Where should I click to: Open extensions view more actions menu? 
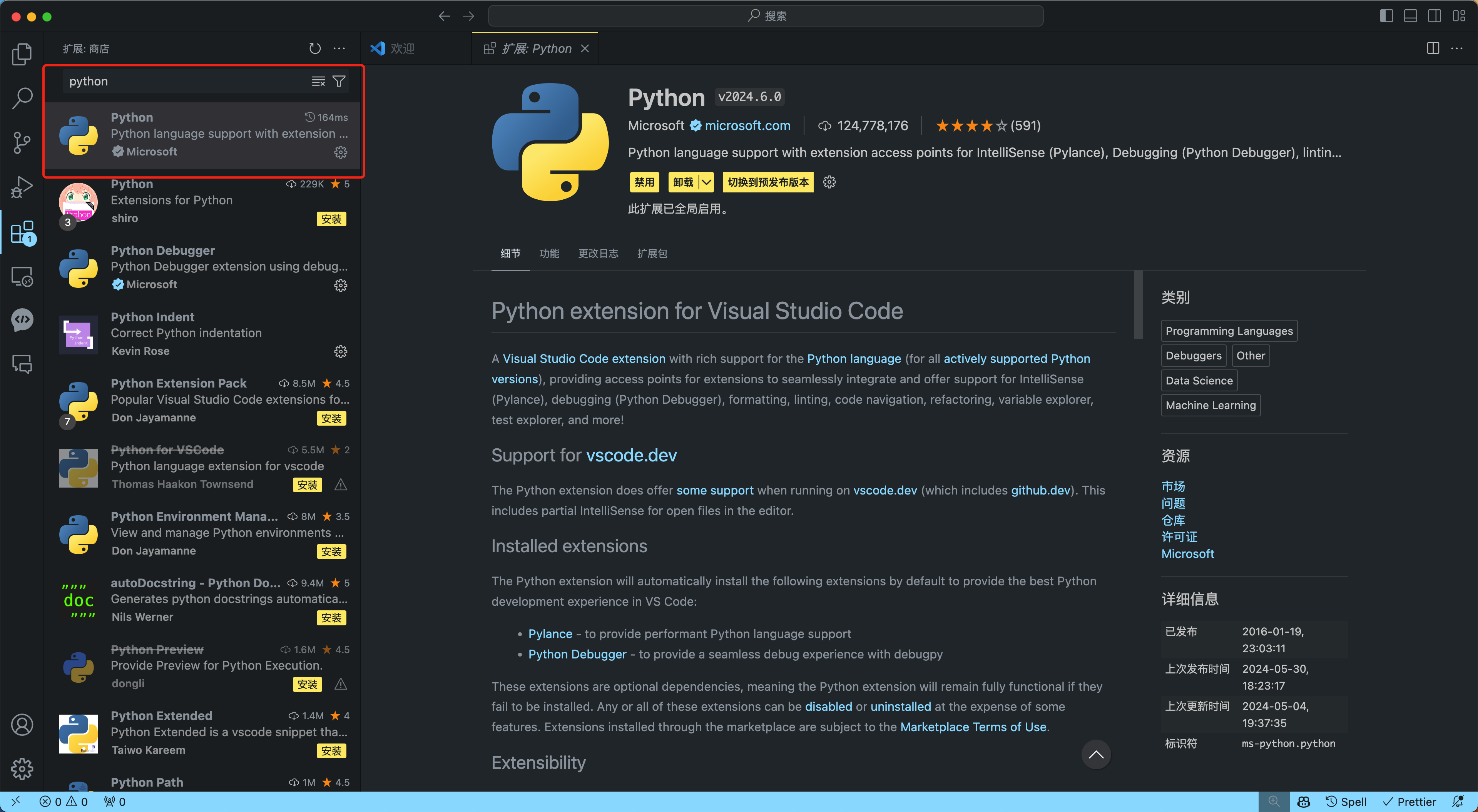click(x=339, y=48)
